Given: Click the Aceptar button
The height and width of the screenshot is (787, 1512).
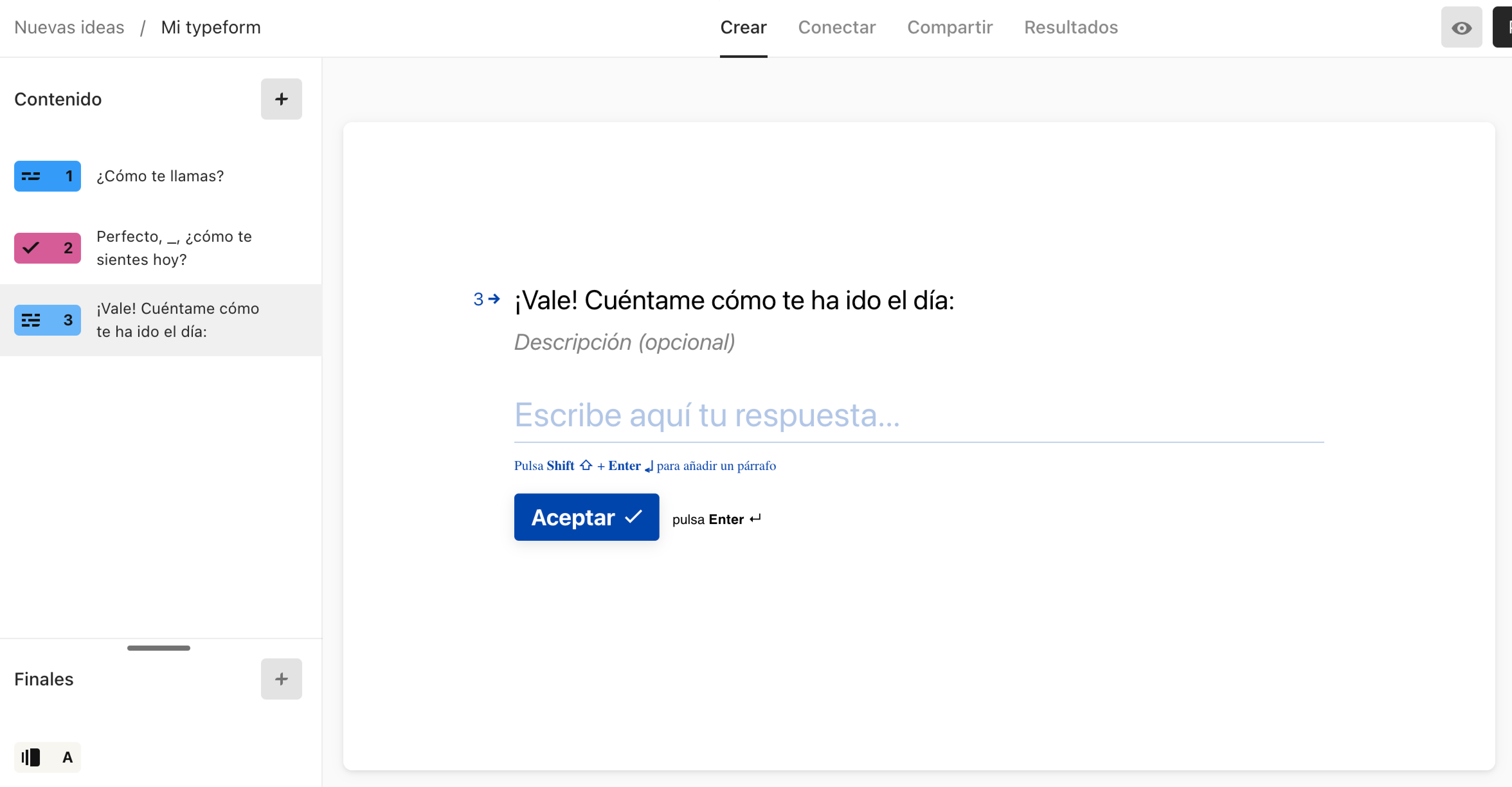Looking at the screenshot, I should pos(586,517).
